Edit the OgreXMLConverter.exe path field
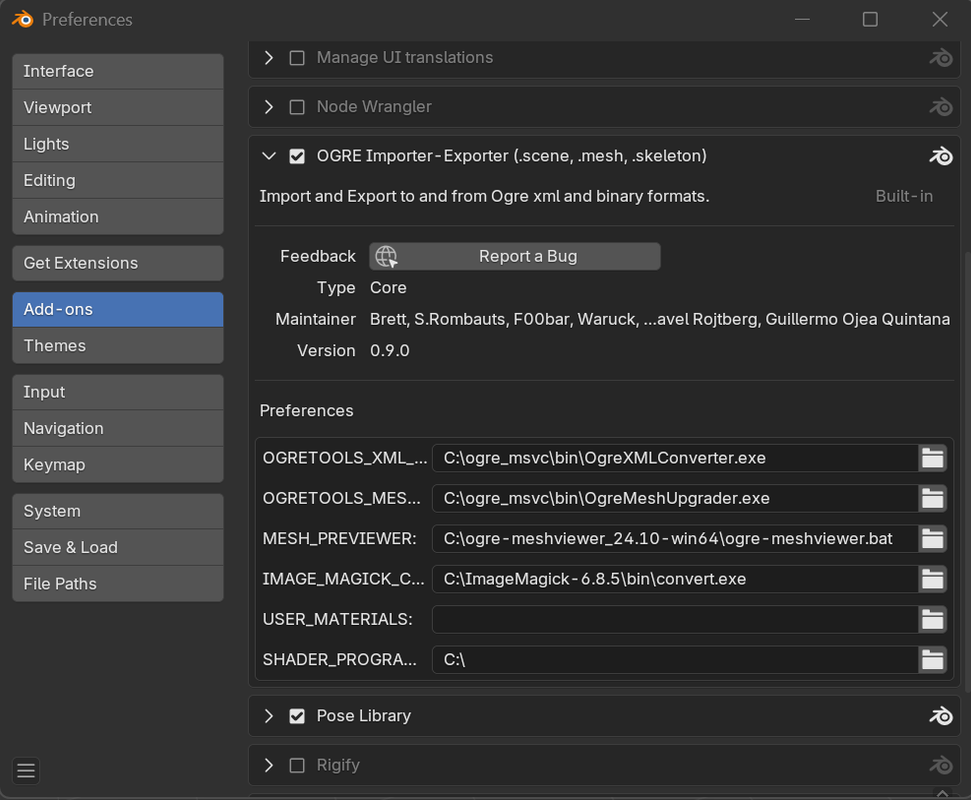The width and height of the screenshot is (971, 800). [x=675, y=458]
